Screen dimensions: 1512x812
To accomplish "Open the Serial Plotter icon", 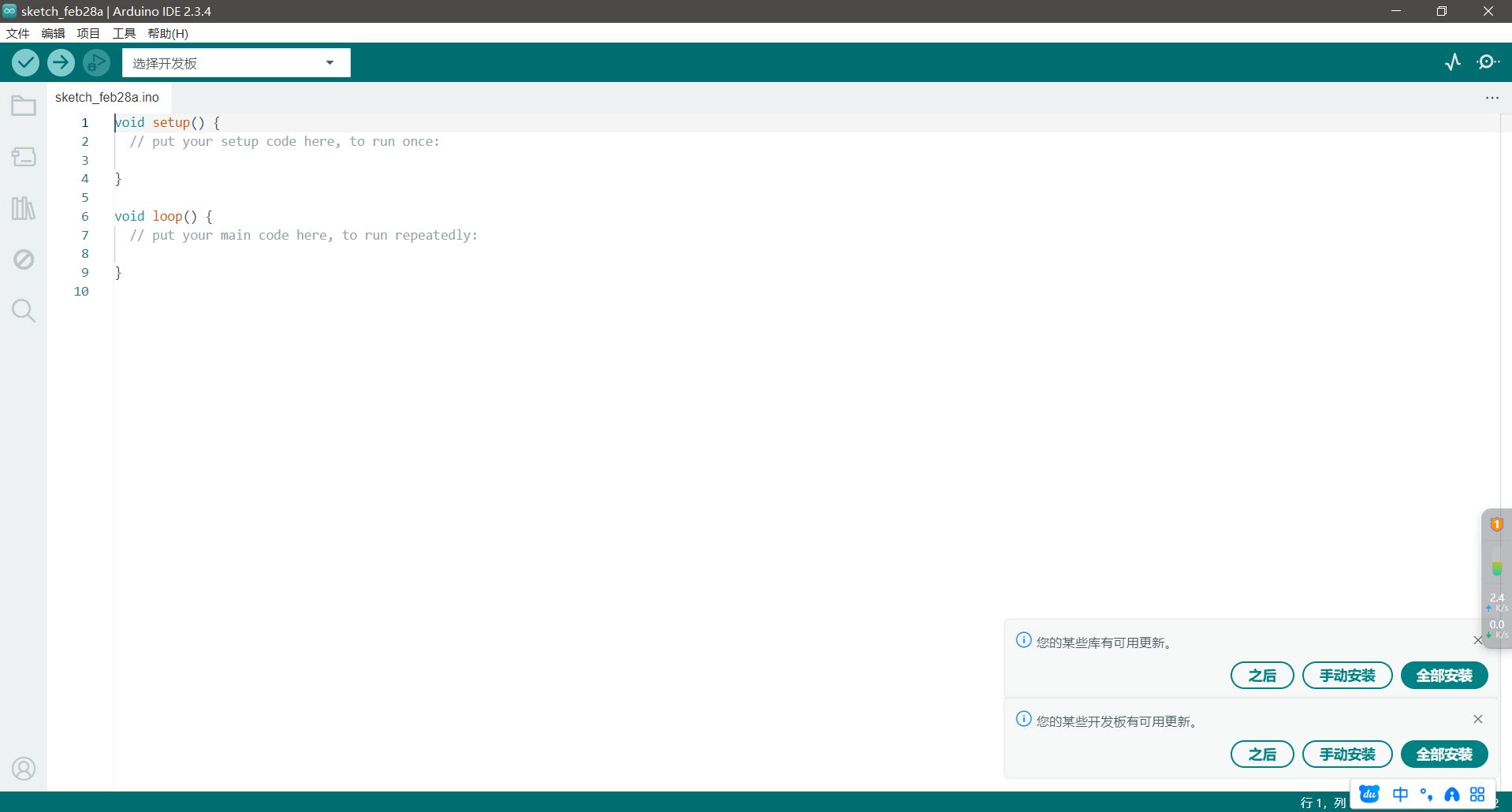I will (1453, 62).
